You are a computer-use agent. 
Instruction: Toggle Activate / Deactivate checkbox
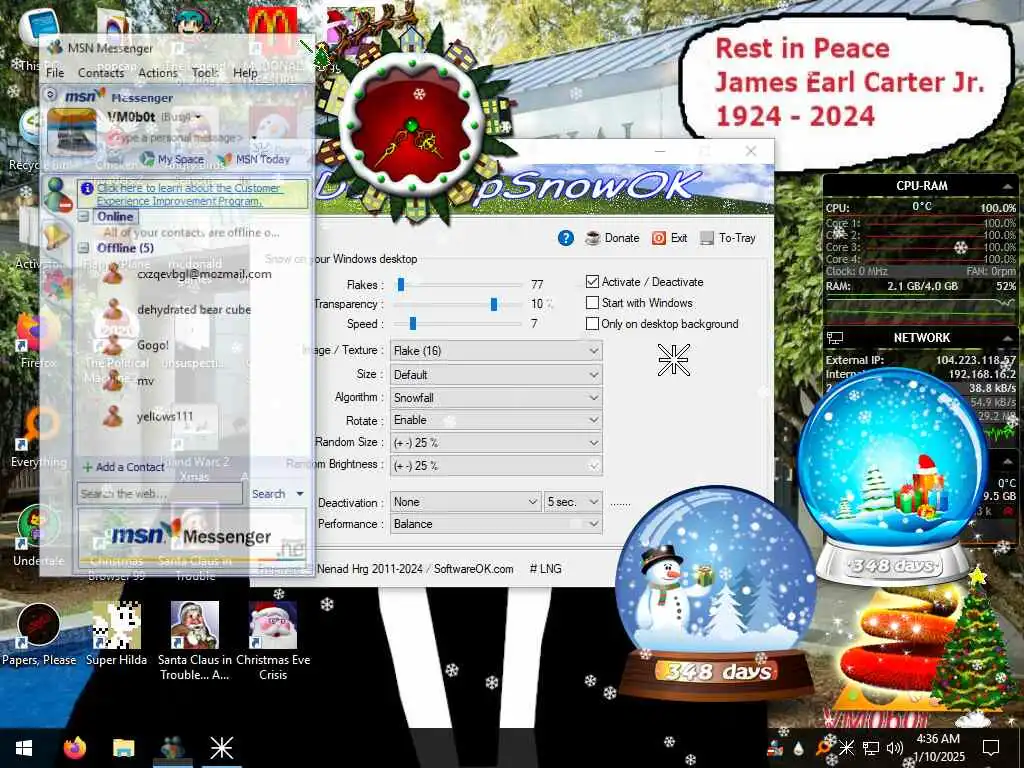tap(592, 281)
